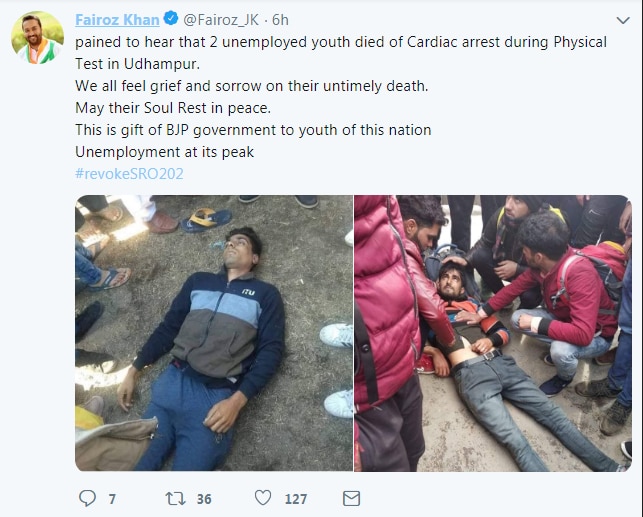Image resolution: width=643 pixels, height=517 pixels.
Task: Retweet using the retweet arrows icon
Action: [176, 499]
